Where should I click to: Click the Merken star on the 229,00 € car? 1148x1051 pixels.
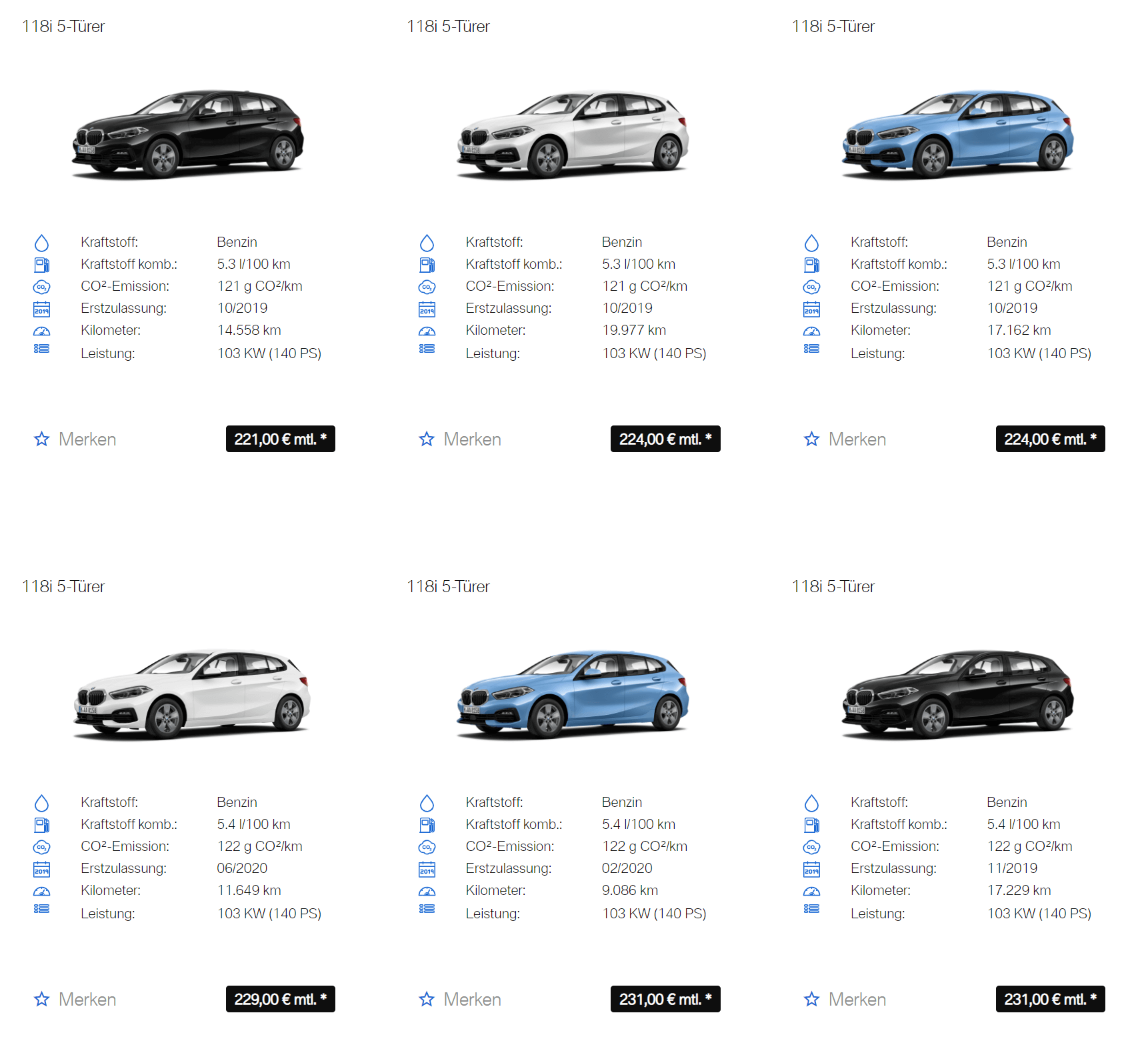pos(41,999)
